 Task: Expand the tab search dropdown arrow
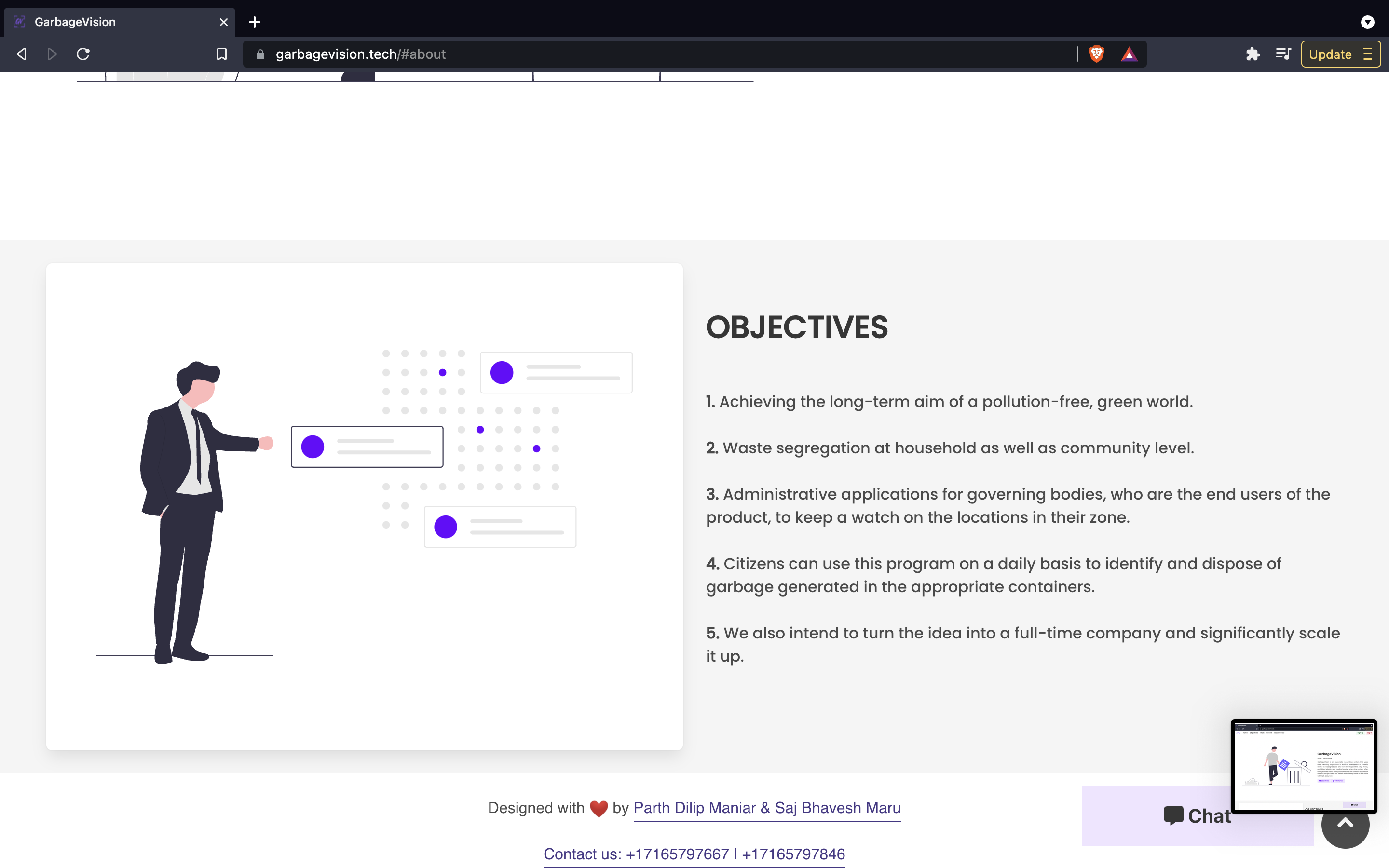click(x=1367, y=22)
